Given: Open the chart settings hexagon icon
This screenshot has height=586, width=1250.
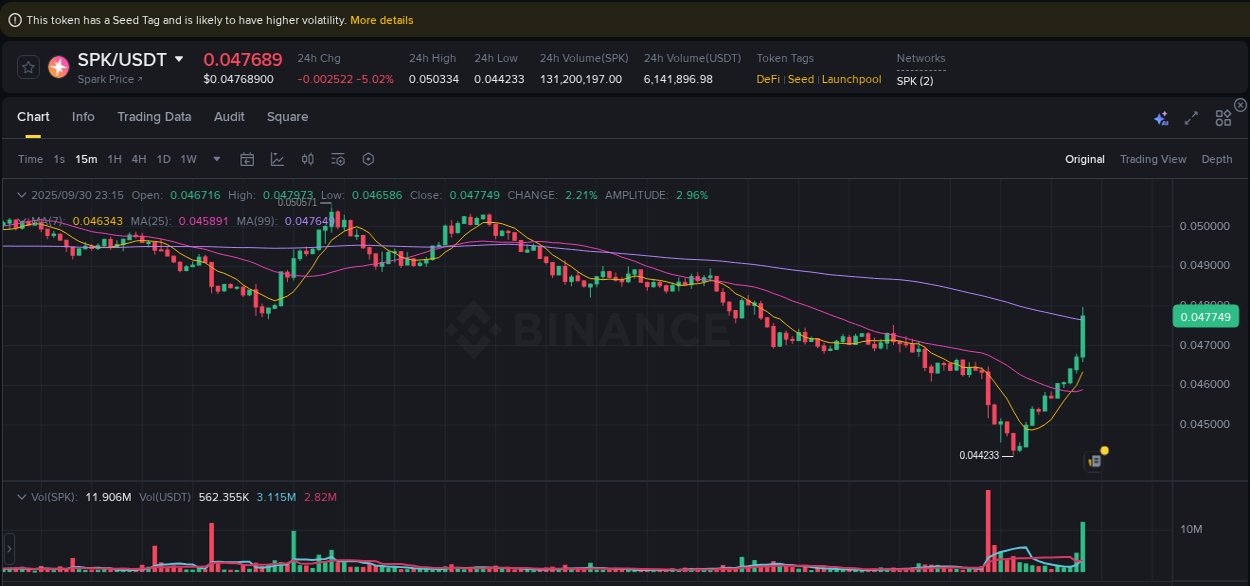Looking at the screenshot, I should tap(368, 159).
